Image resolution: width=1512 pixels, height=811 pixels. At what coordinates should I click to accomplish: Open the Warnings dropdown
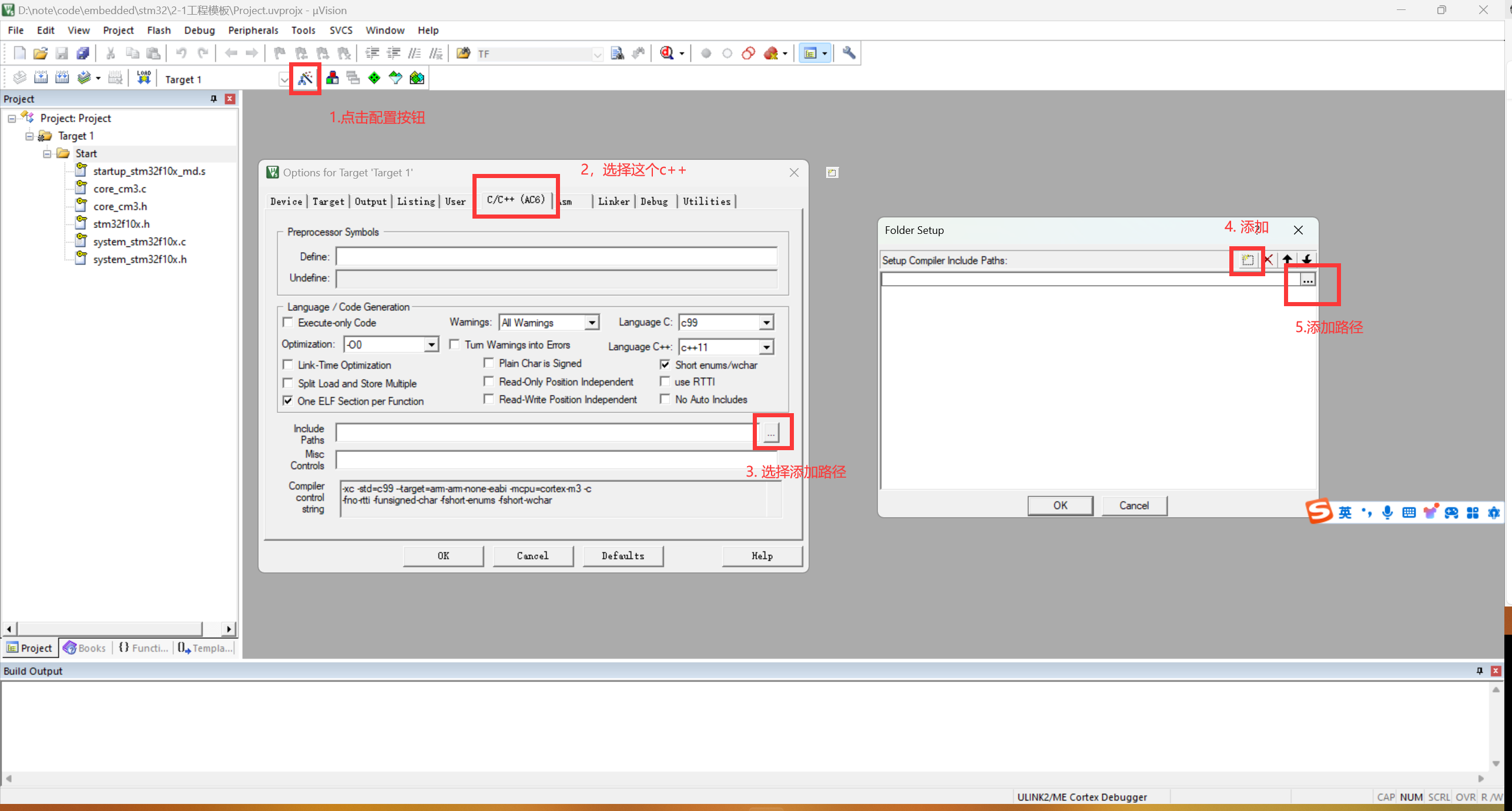pos(592,323)
